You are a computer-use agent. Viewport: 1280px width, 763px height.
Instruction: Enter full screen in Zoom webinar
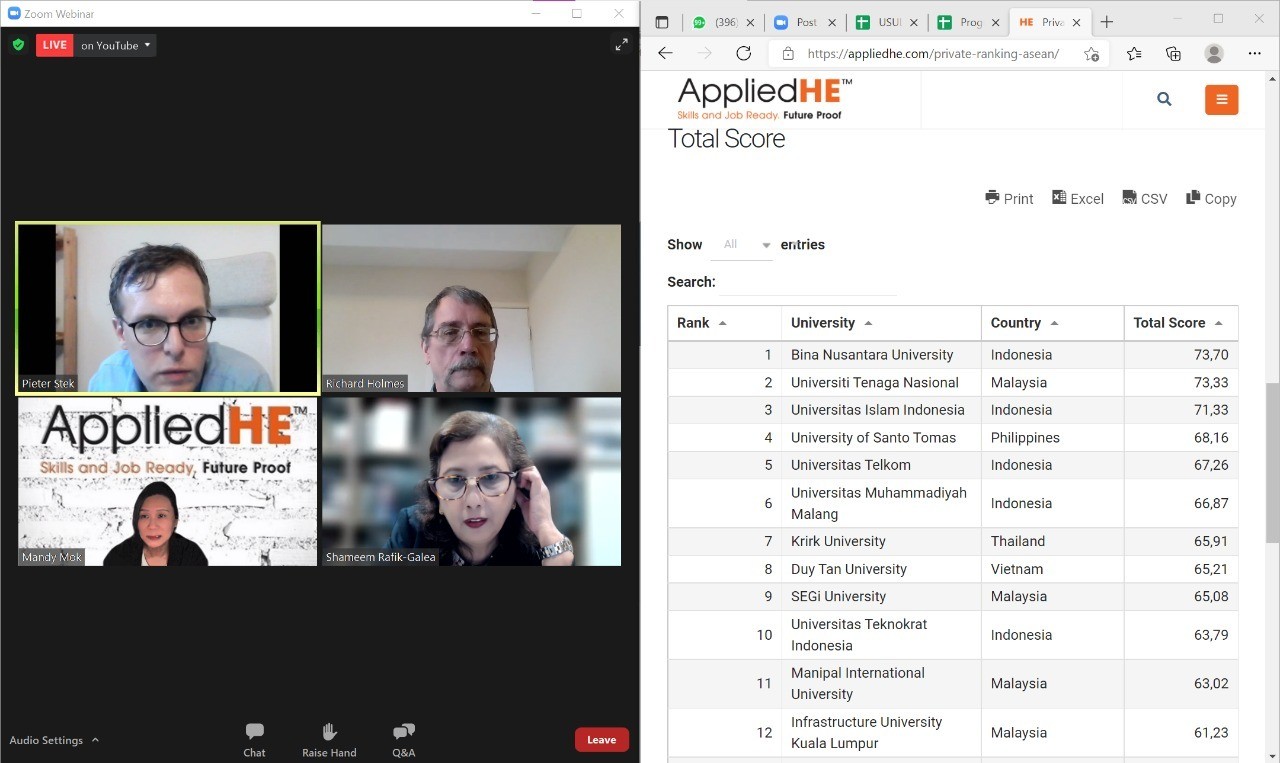click(x=621, y=44)
